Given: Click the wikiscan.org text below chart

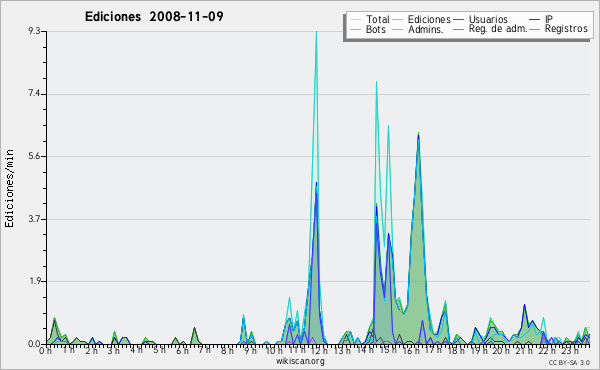Looking at the screenshot, I should click(300, 361).
